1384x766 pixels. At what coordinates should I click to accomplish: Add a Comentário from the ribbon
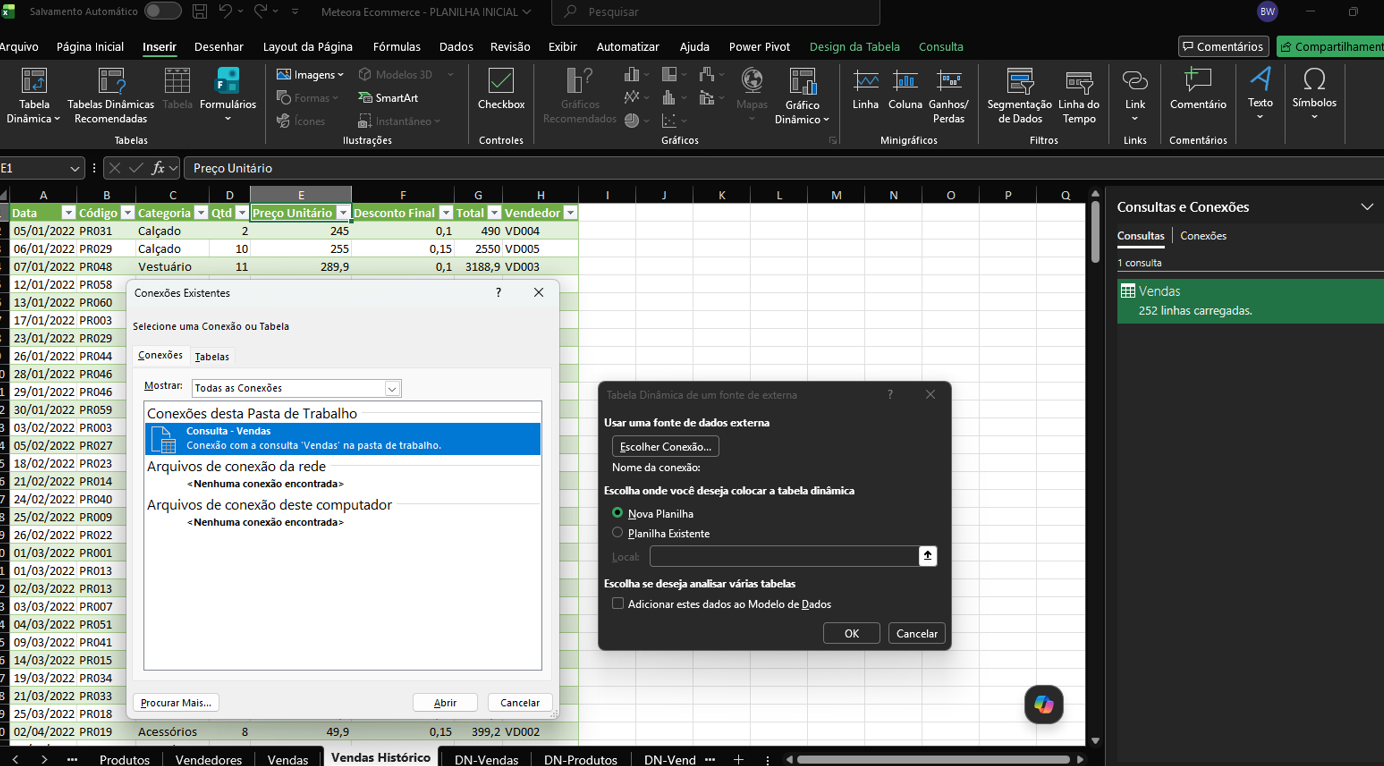pos(1197,89)
